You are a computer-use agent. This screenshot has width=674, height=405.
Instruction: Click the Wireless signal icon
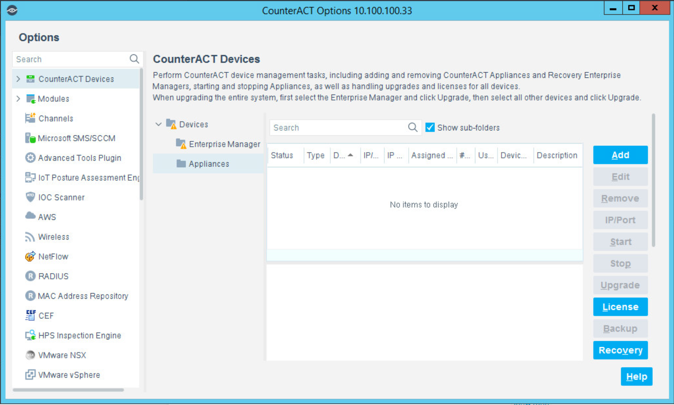pyautogui.click(x=30, y=237)
